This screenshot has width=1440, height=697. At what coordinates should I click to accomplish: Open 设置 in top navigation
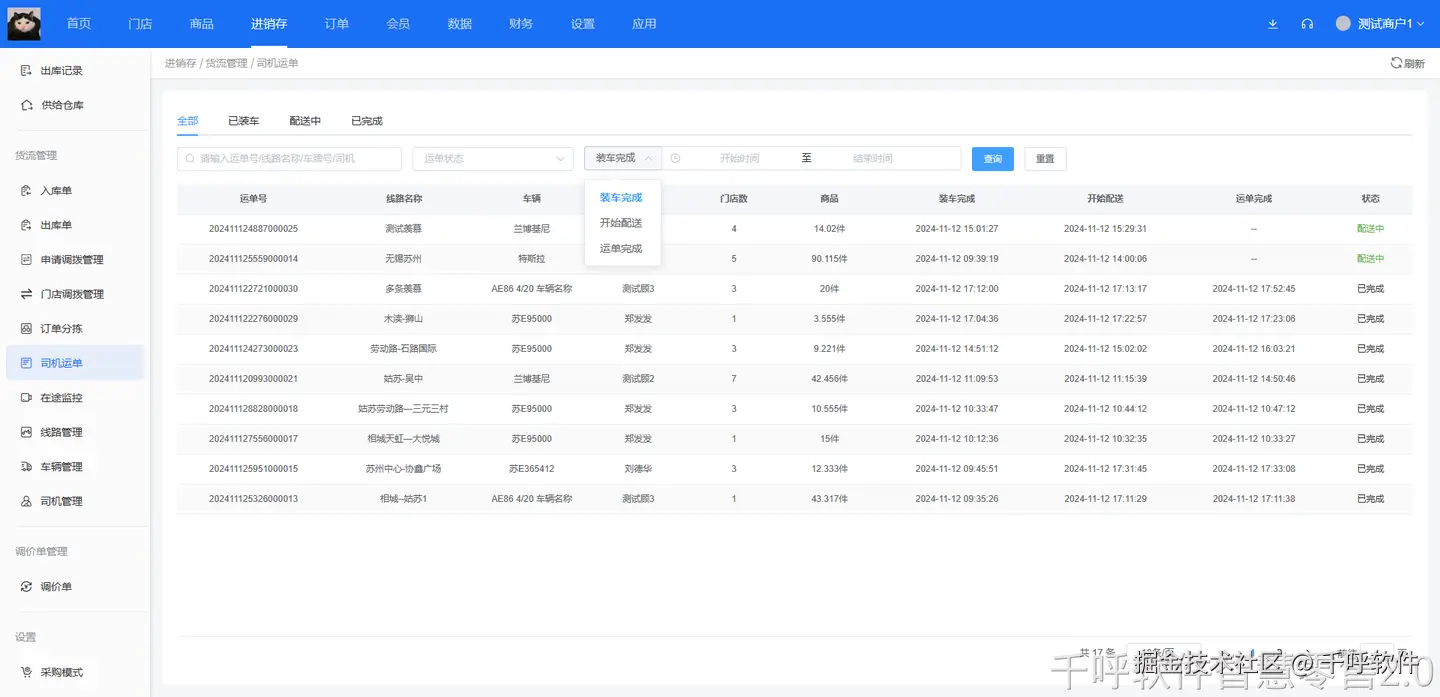tap(583, 24)
